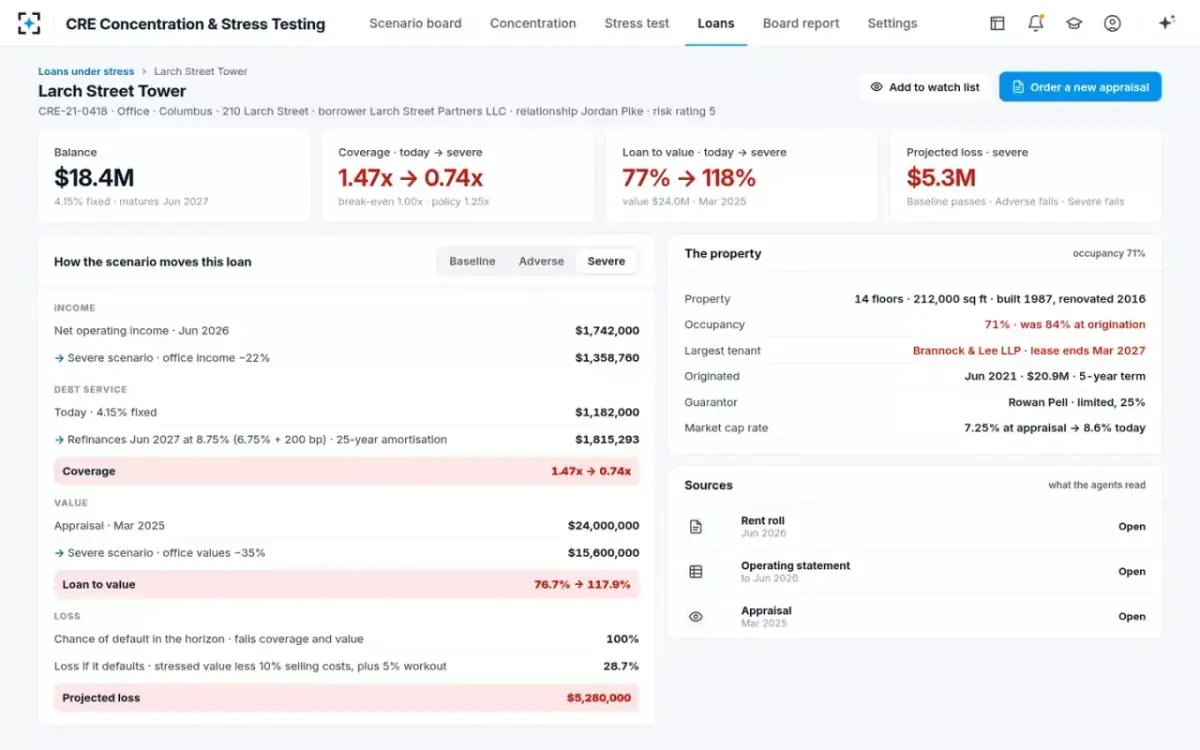
Task: Click the $1,182,000 debt service value
Action: [607, 412]
